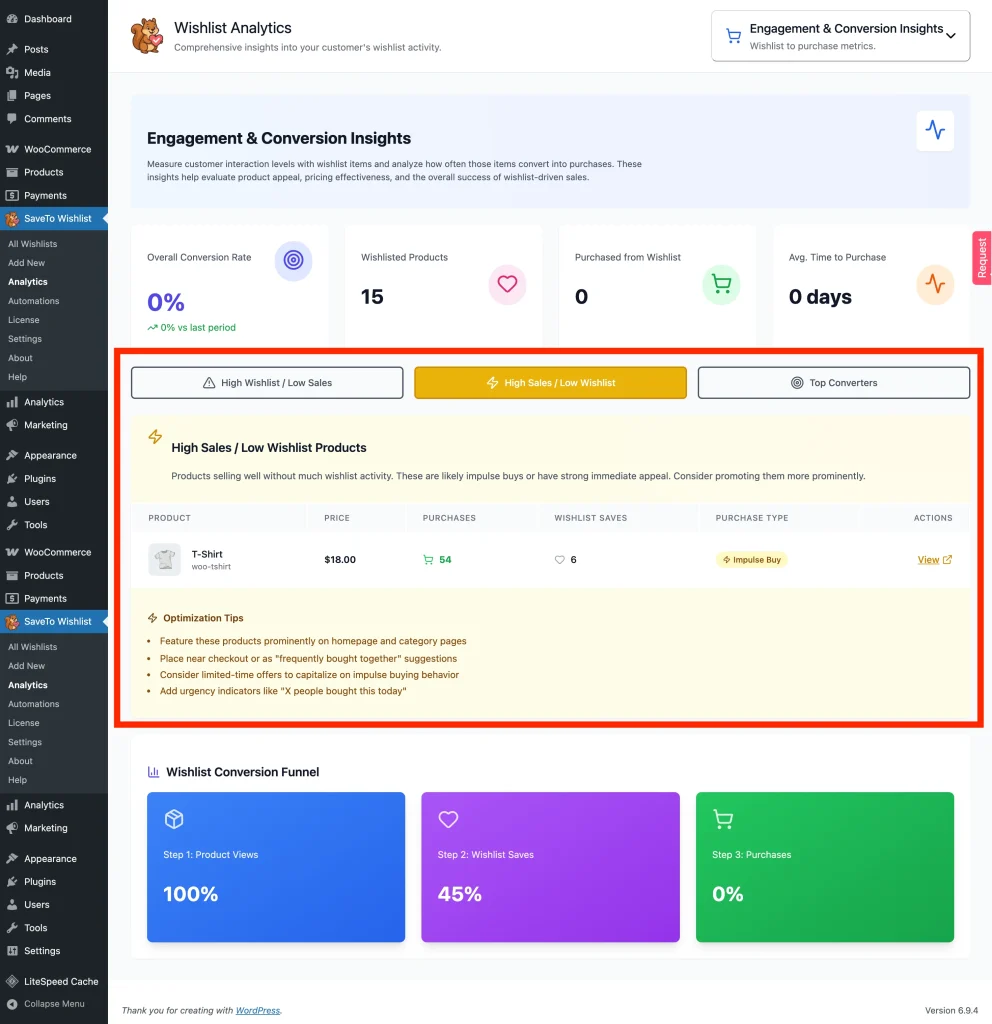The height and width of the screenshot is (1024, 992).
Task: Select Add New under SaveTo Wishlist
Action: pos(29,262)
